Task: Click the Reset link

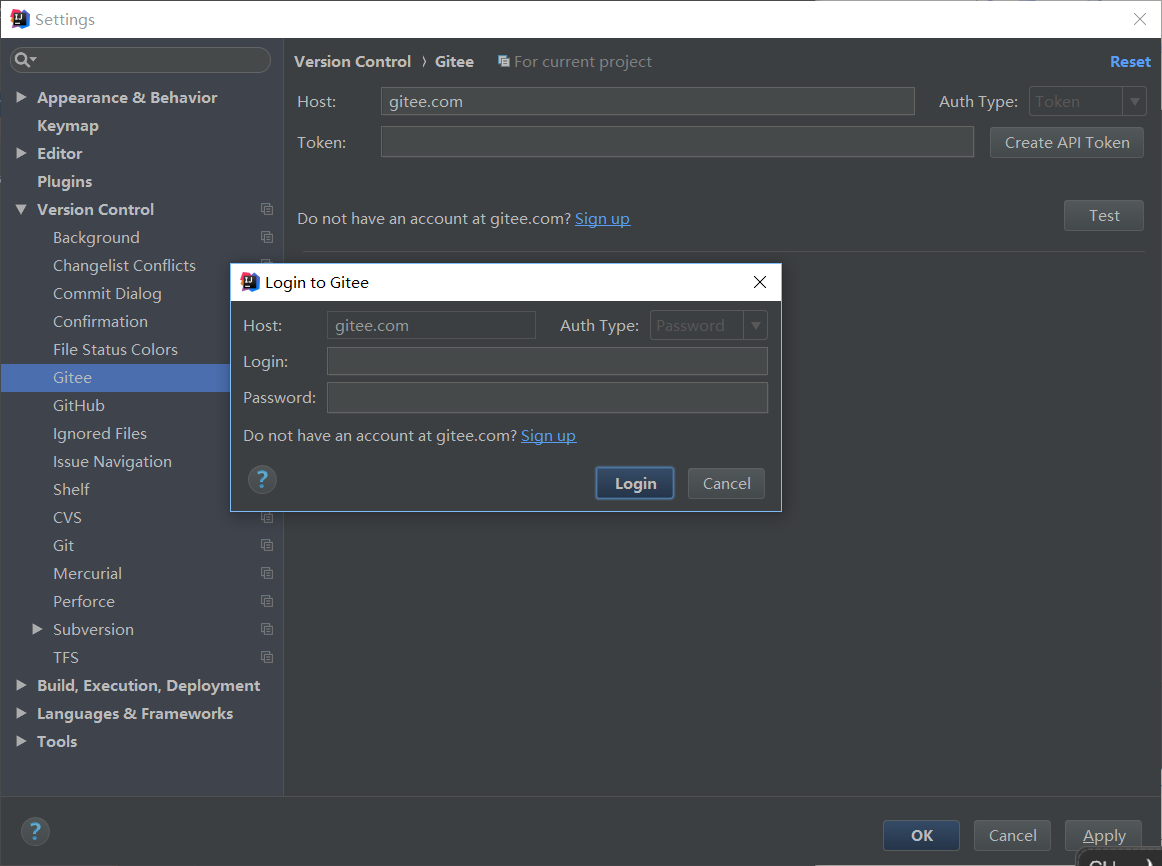Action: (1130, 61)
